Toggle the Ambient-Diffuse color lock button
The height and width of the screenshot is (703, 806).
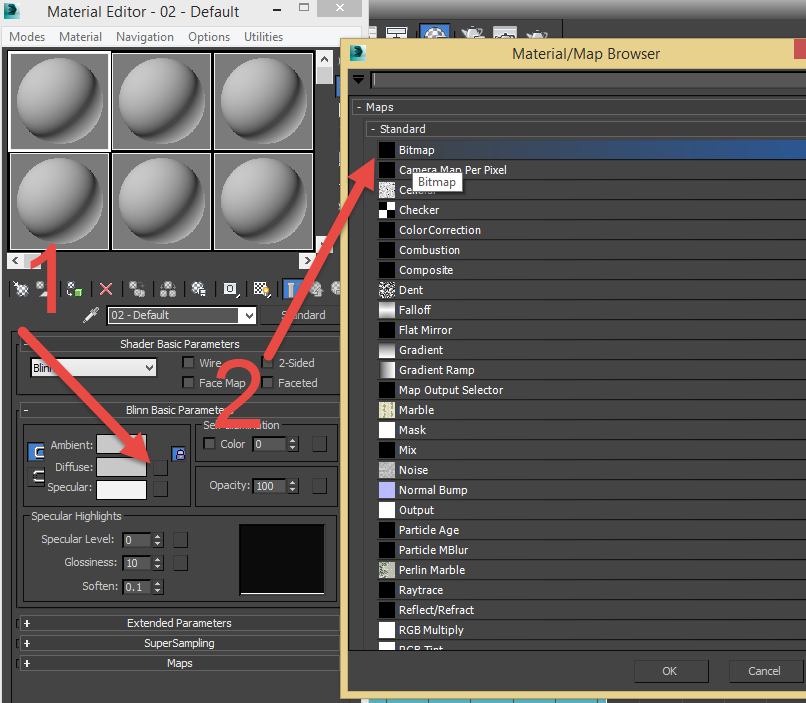pyautogui.click(x=36, y=452)
